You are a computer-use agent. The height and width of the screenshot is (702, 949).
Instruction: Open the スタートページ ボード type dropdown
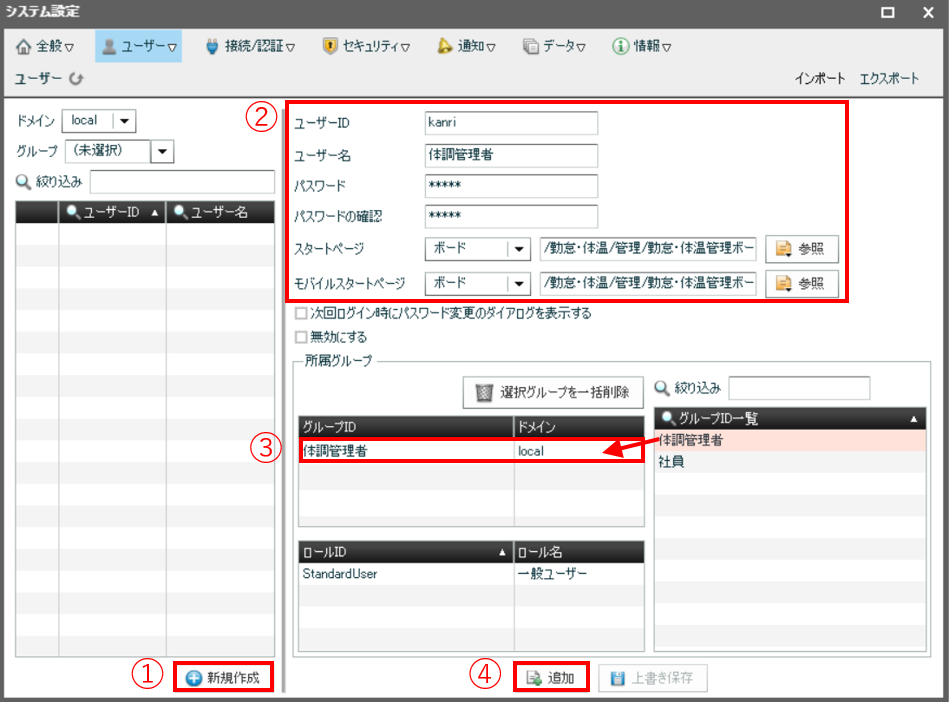point(518,249)
